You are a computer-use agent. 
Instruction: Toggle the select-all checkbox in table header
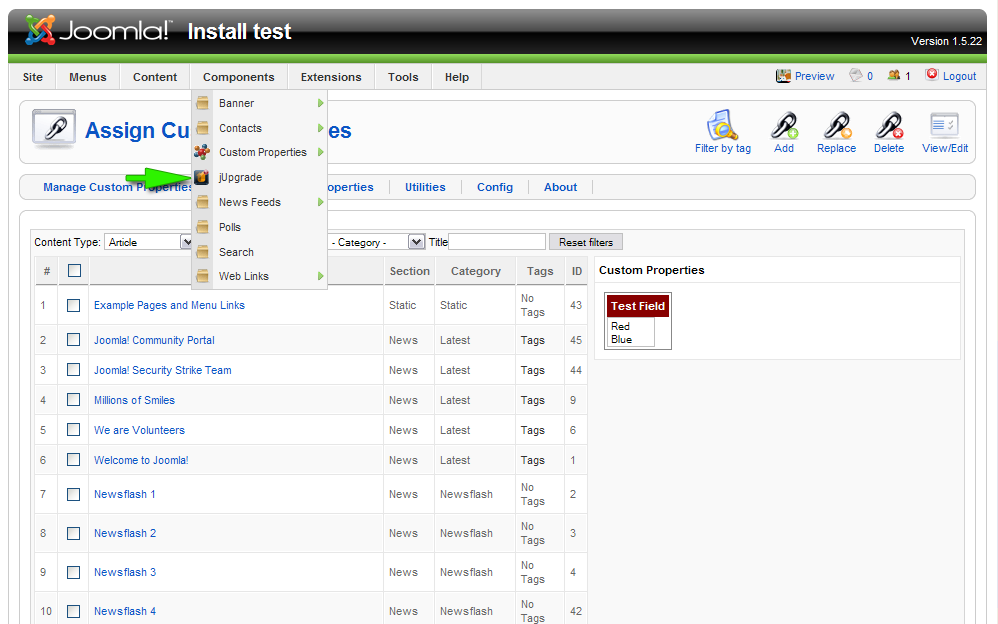point(74,271)
